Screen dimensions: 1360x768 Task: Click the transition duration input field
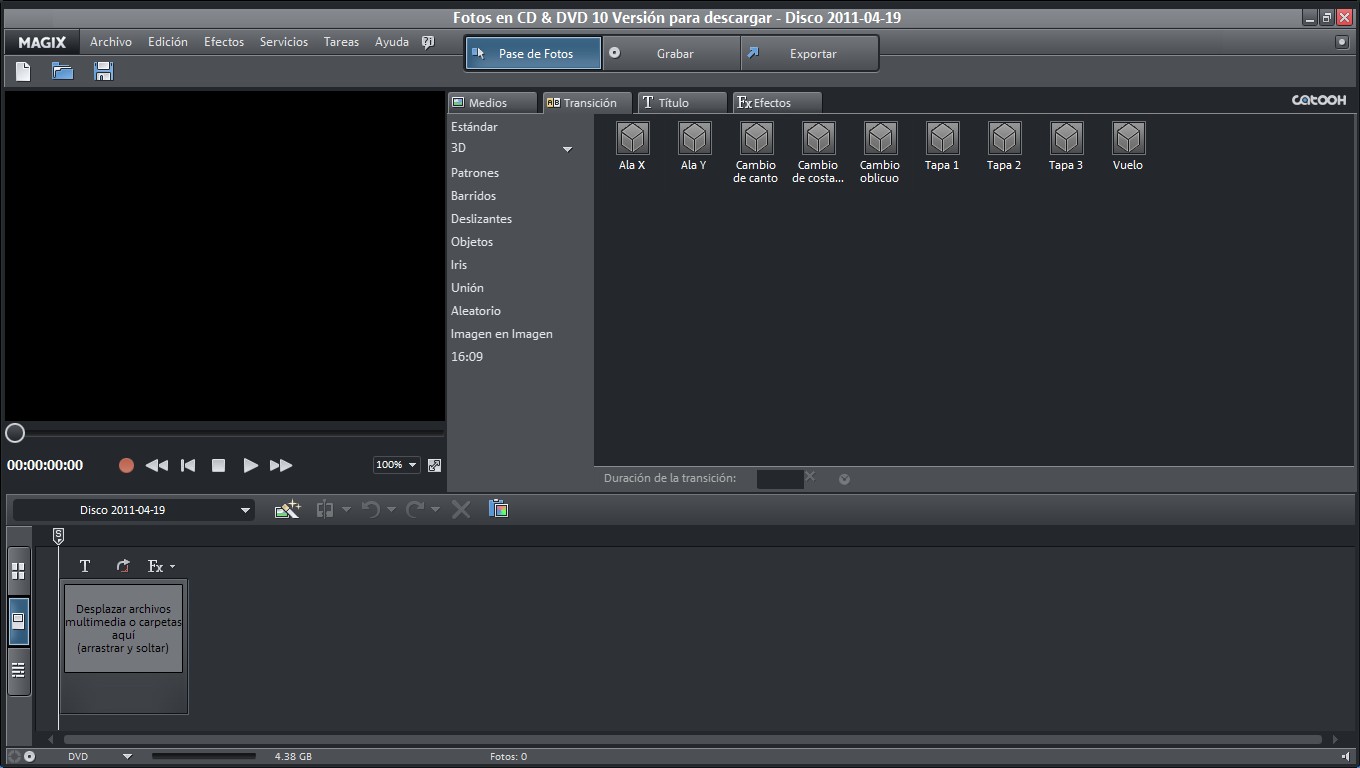(780, 479)
